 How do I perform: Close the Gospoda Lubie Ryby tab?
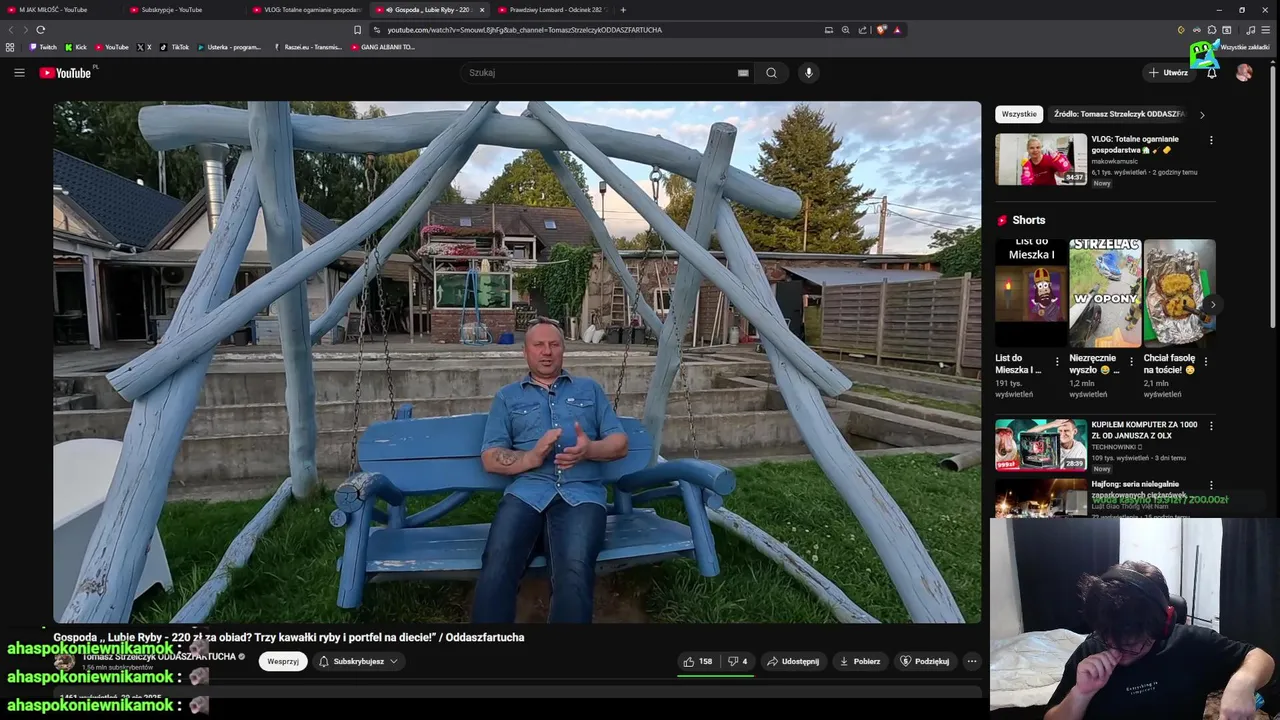pyautogui.click(x=482, y=10)
